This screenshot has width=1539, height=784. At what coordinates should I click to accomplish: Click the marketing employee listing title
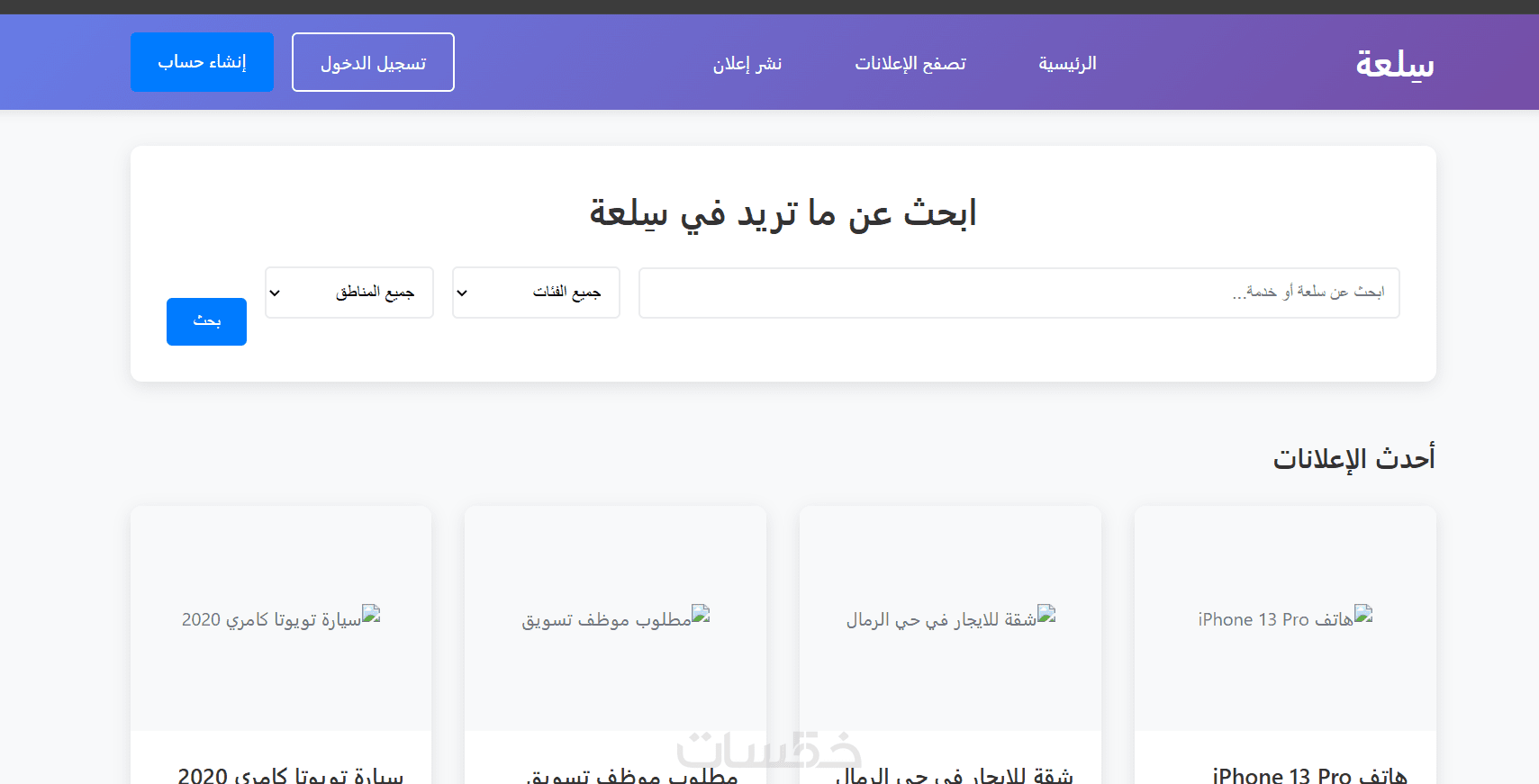[632, 775]
